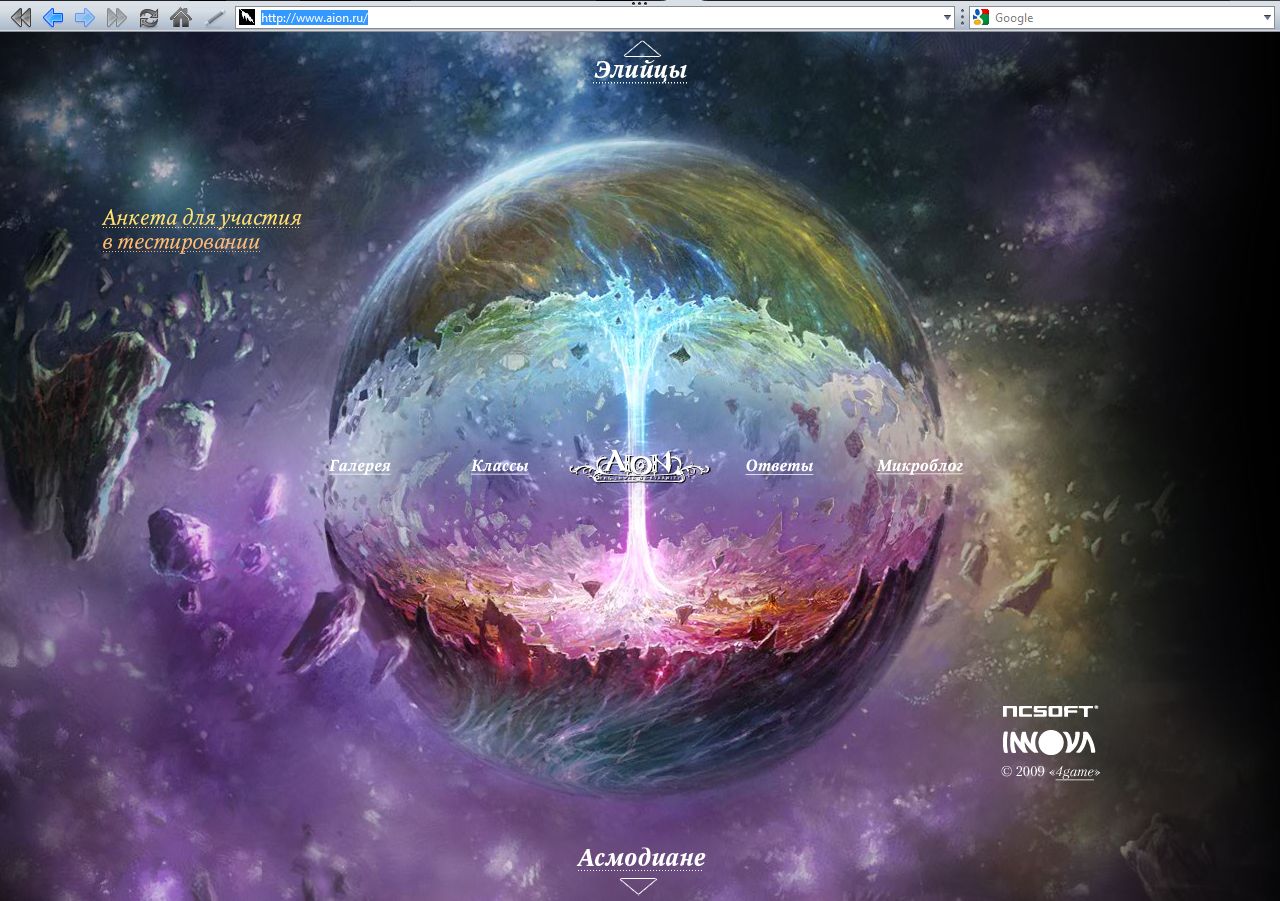Screen dimensions: 1280x901
Task: Go forward with the blue right arrow
Action: 85,17
